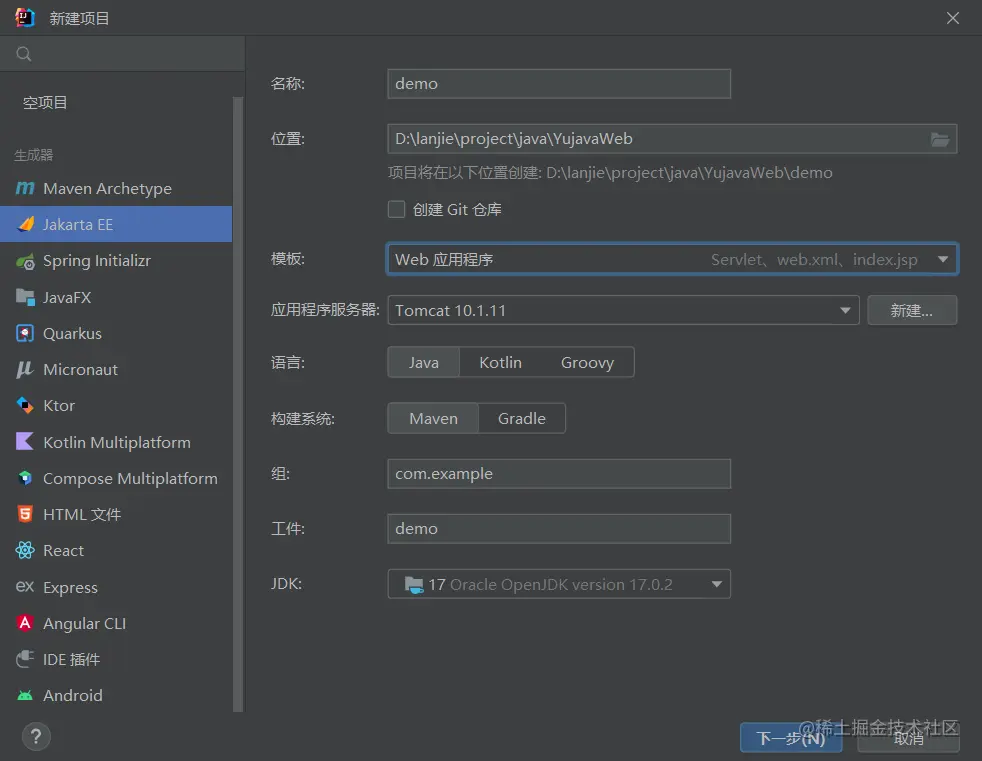
Task: Click the Kotlin Multiplatform icon
Action: (x=25, y=442)
